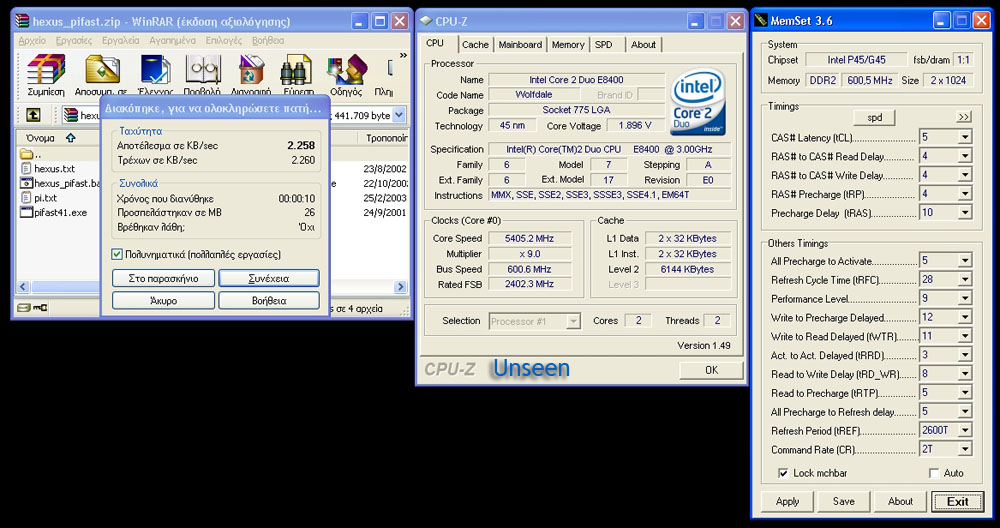Click the Core Speed value field in CPU-Z
The height and width of the screenshot is (528, 1000).
tap(529, 238)
